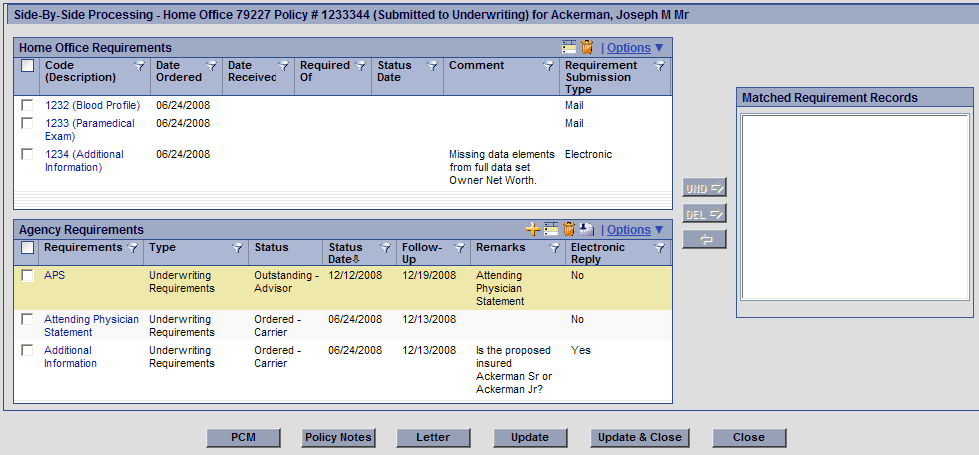
Task: Tick the APS requirement row checkbox
Action: 27,276
